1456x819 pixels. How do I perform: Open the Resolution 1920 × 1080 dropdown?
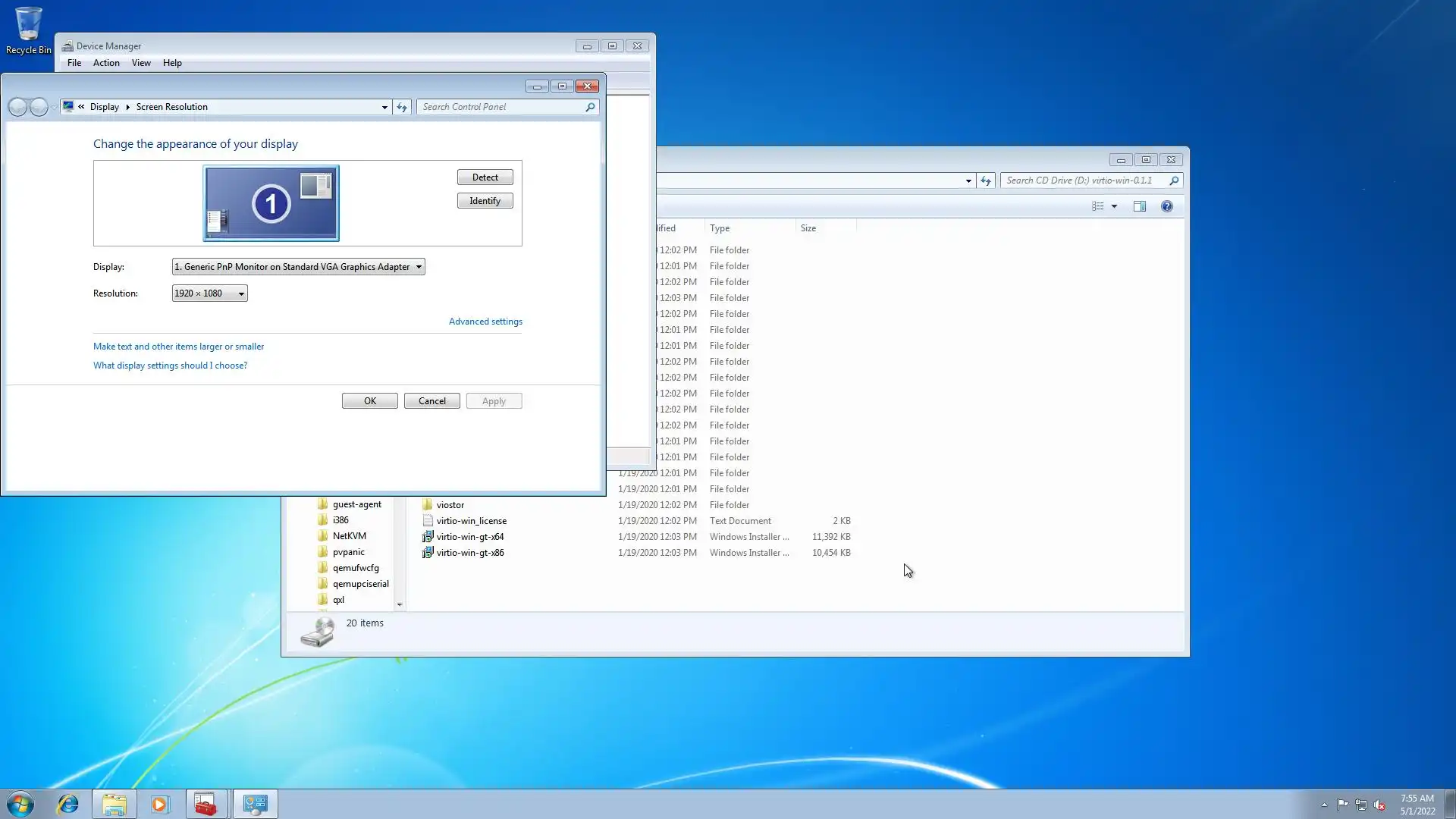coord(209,293)
